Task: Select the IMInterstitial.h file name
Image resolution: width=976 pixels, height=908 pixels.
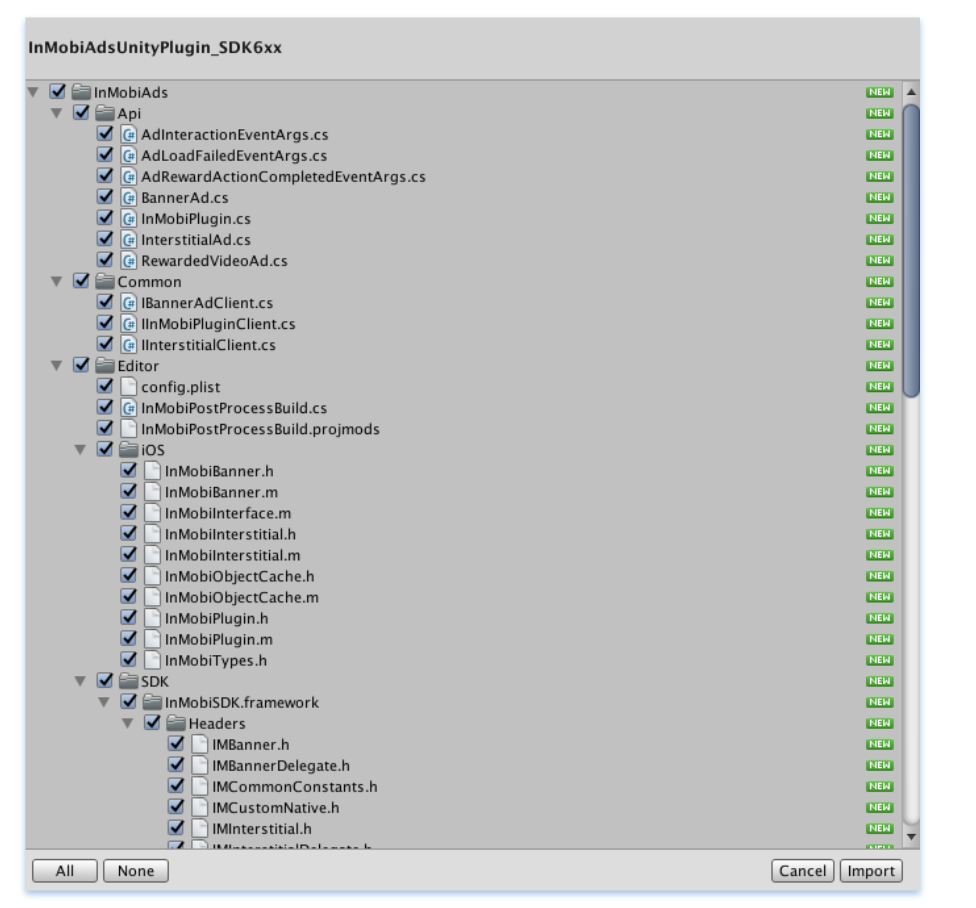Action: click(261, 829)
